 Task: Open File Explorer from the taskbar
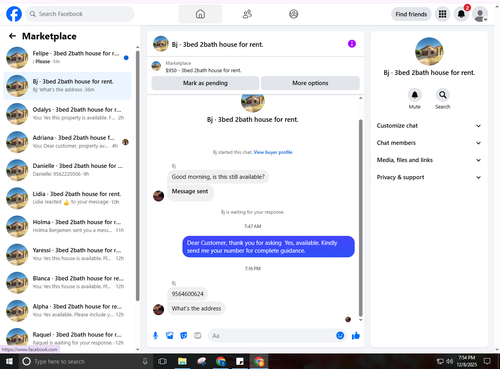[182, 361]
